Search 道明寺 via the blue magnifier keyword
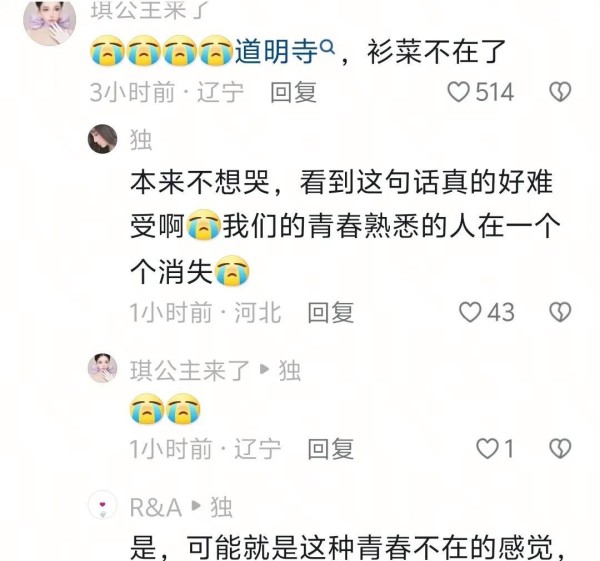 pos(285,51)
